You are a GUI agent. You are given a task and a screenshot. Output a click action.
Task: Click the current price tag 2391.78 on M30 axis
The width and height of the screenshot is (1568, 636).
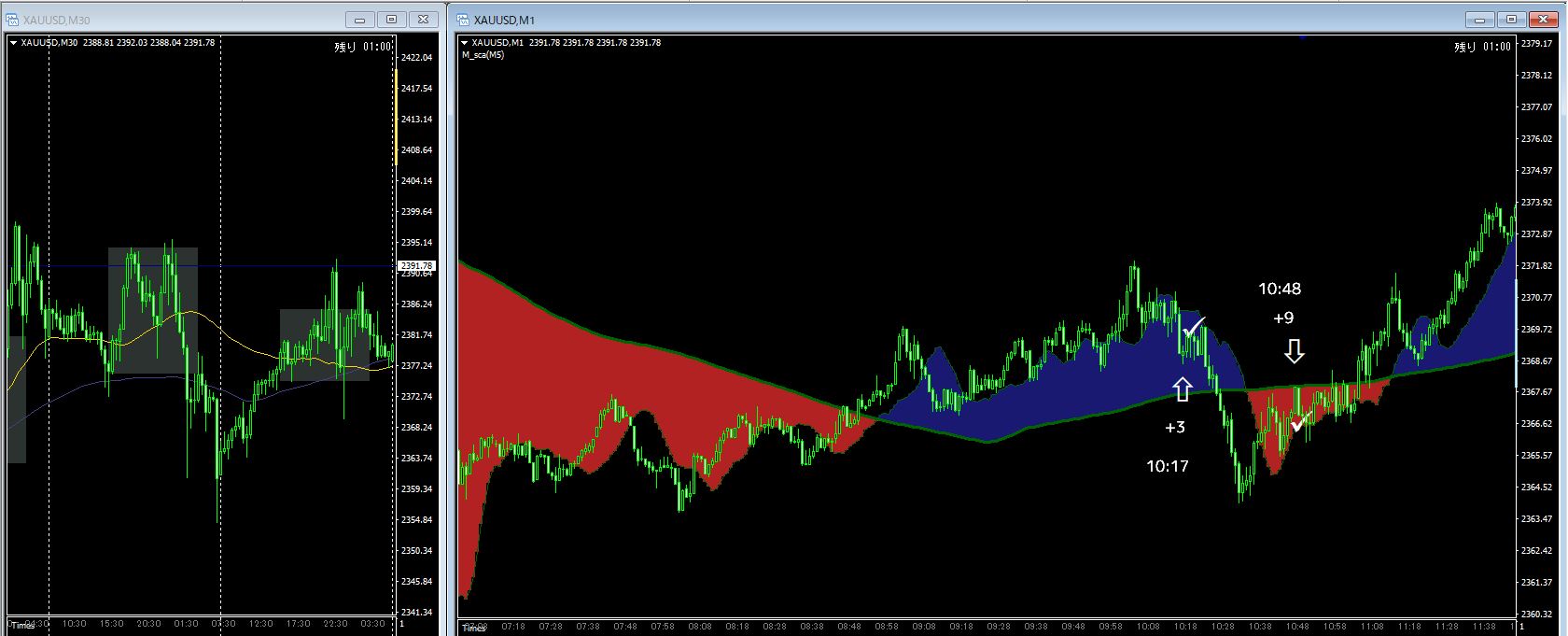[x=417, y=266]
